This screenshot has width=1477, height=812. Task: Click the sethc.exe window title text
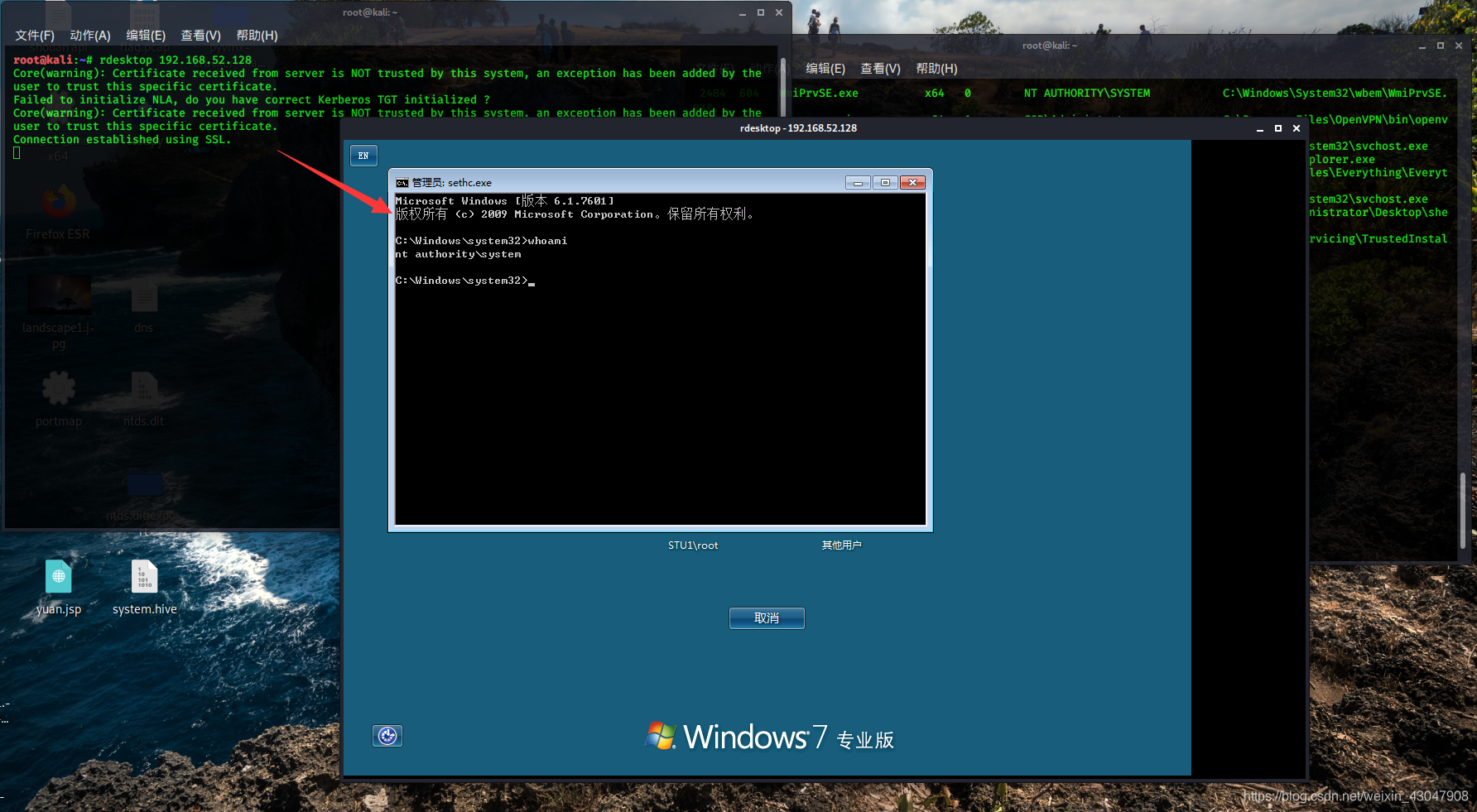point(452,183)
